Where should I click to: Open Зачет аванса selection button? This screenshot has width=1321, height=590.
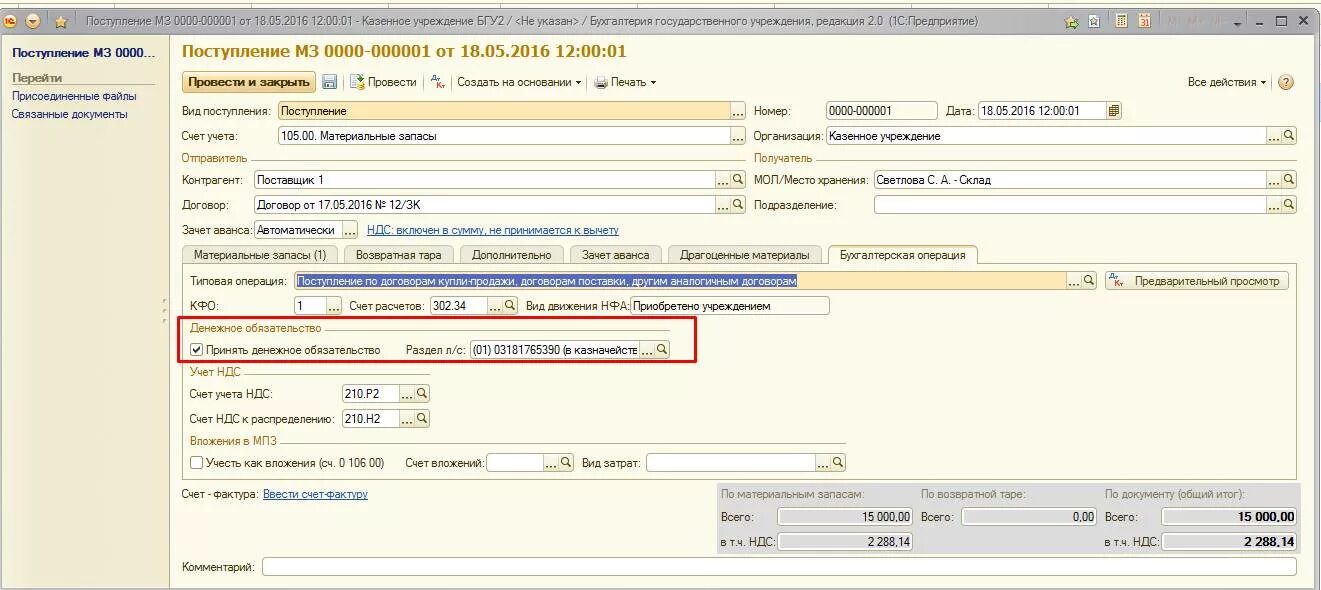350,230
